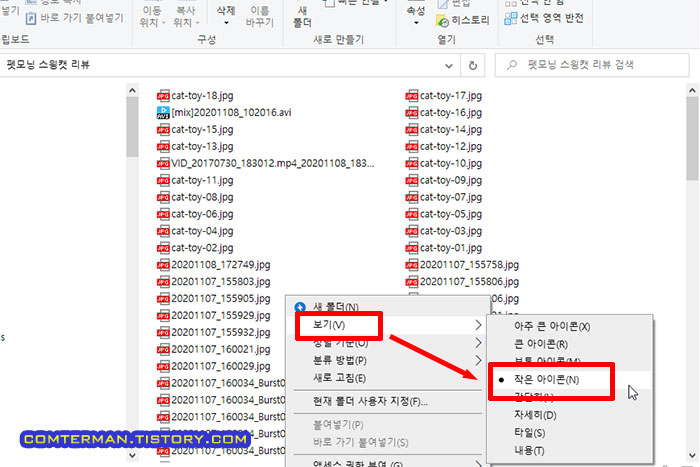Open the History icon in ribbon
The height and width of the screenshot is (467, 700).
tap(442, 21)
